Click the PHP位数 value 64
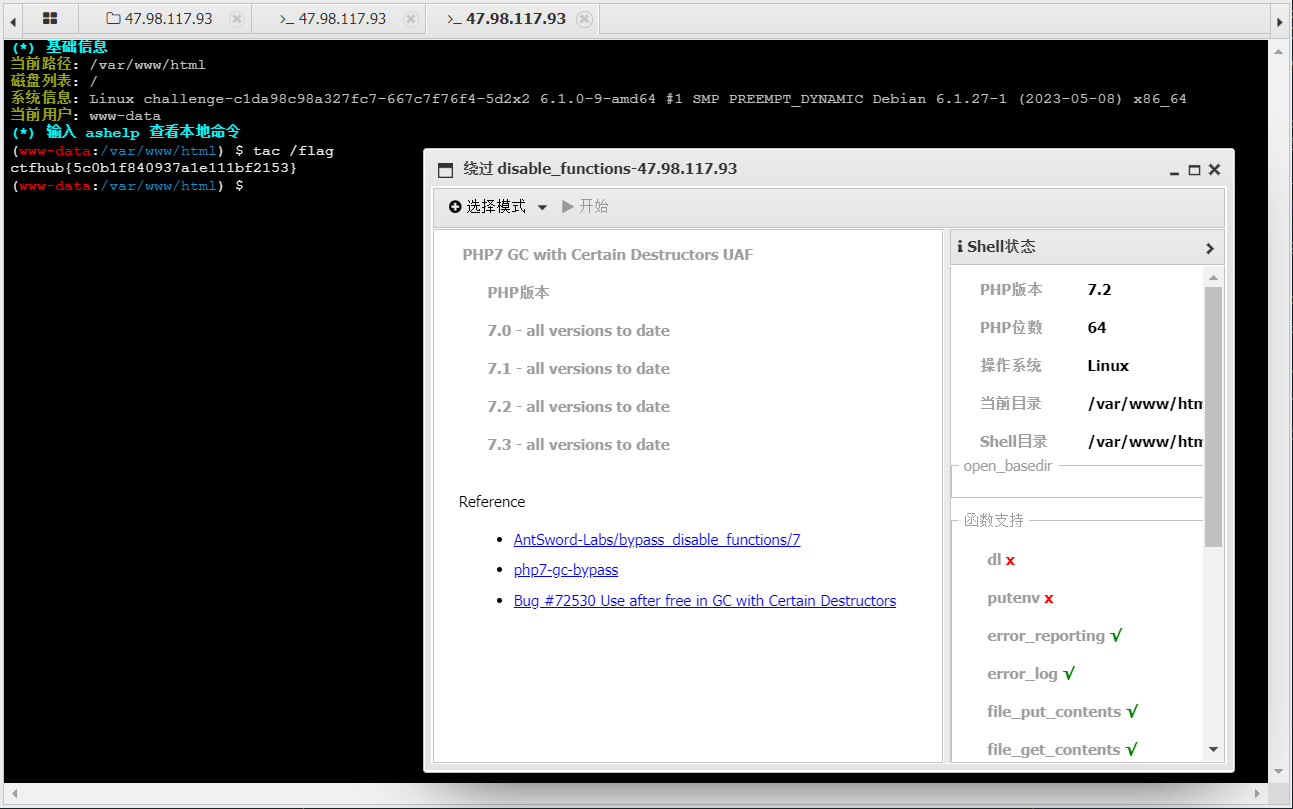 (x=1097, y=328)
